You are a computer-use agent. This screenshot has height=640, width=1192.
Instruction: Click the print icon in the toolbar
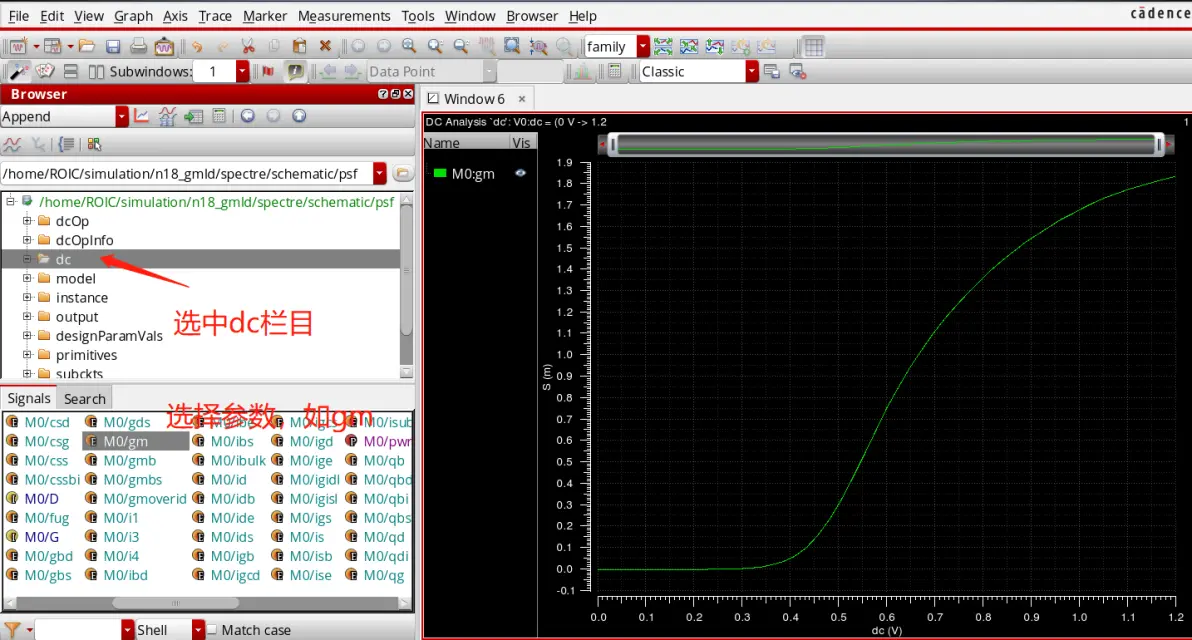pyautogui.click(x=138, y=46)
